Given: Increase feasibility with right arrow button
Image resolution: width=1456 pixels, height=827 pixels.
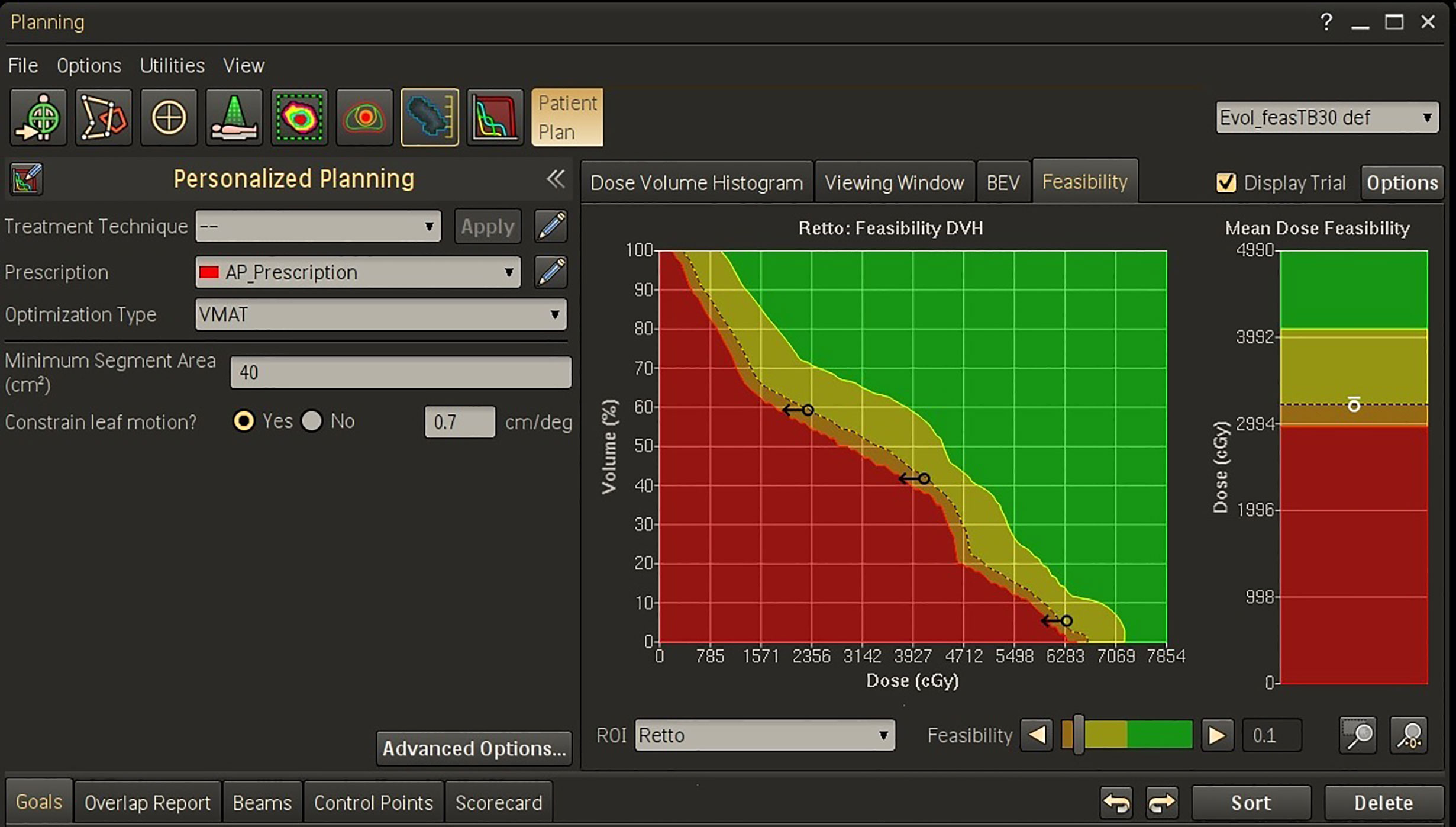Looking at the screenshot, I should [1217, 735].
